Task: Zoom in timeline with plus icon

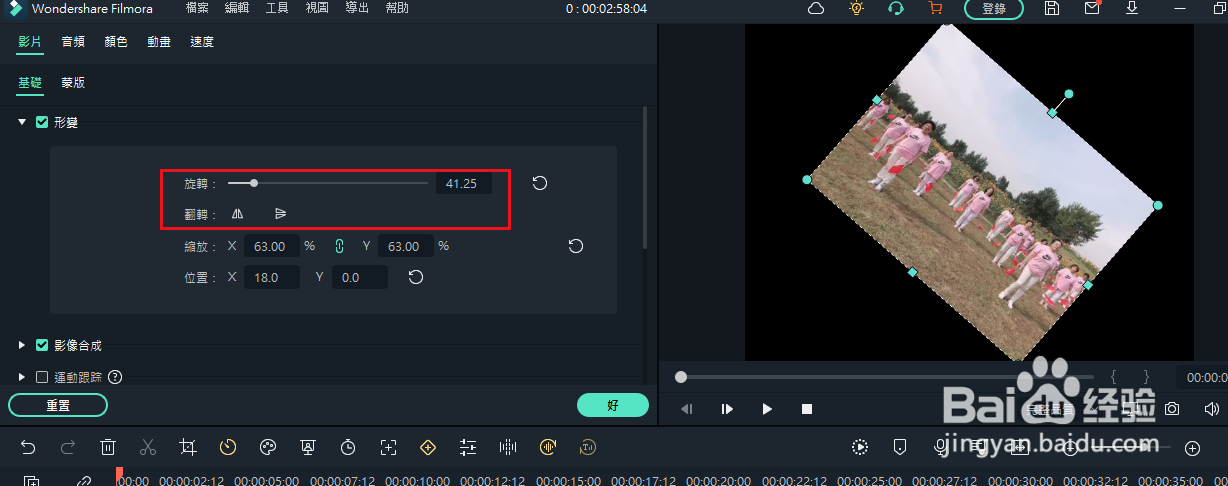Action: (x=1192, y=448)
